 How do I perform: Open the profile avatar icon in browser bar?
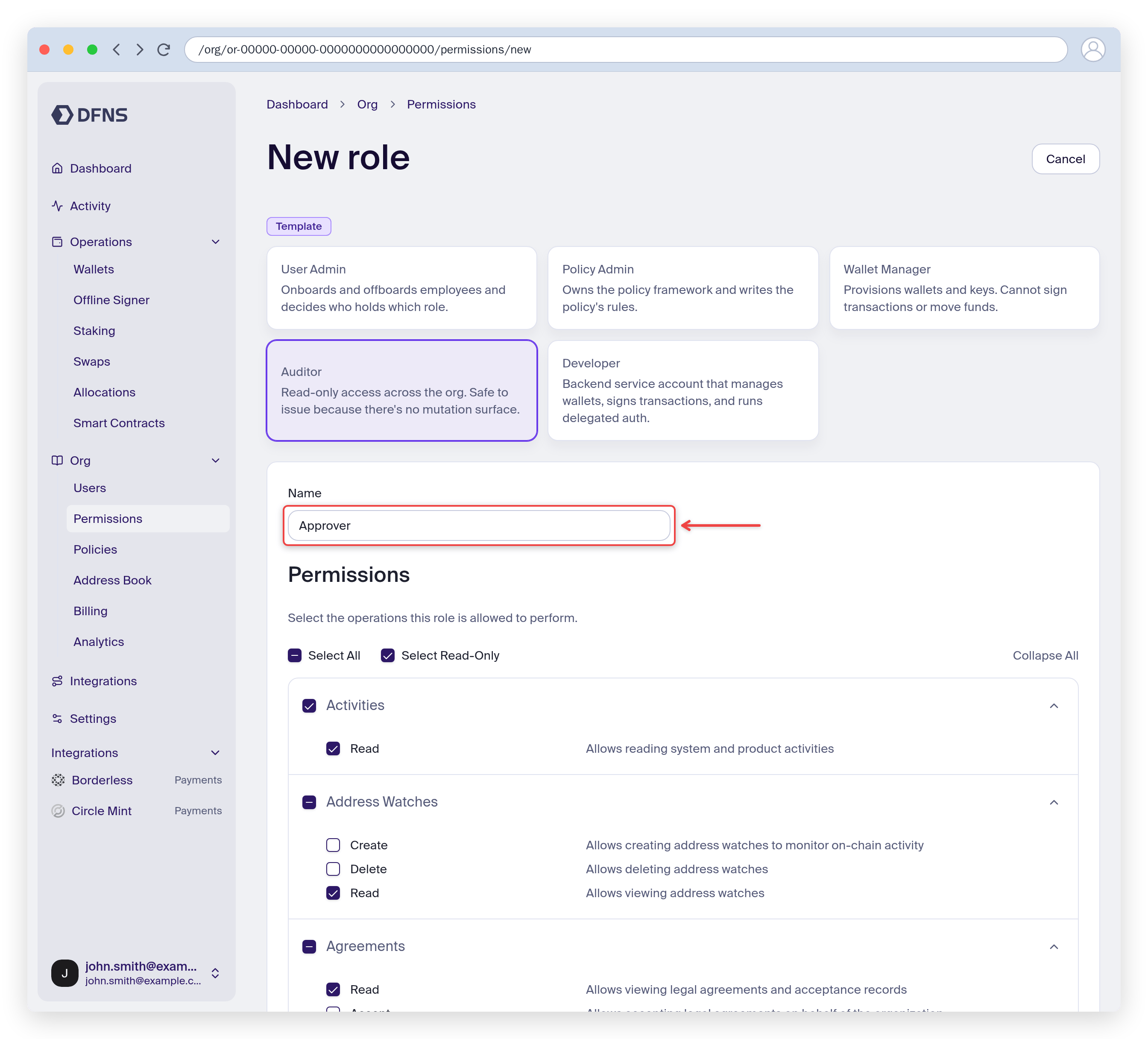(1093, 50)
